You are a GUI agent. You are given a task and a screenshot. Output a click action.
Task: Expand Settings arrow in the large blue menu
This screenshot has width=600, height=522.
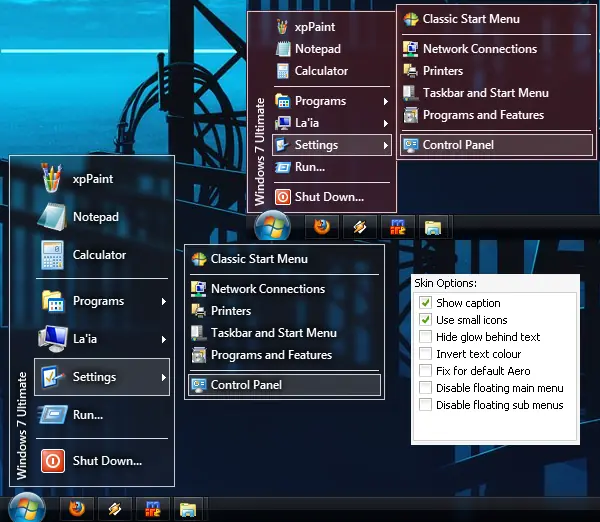click(x=164, y=377)
